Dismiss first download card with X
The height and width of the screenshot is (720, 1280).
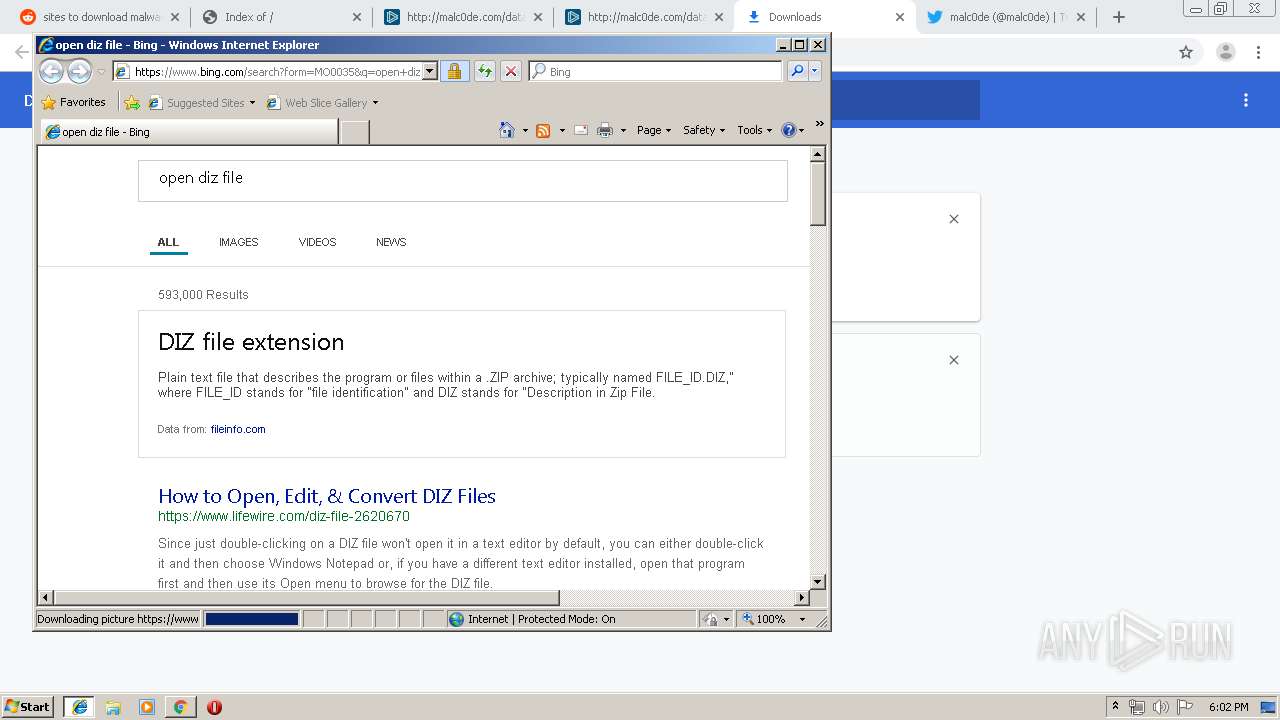[954, 219]
